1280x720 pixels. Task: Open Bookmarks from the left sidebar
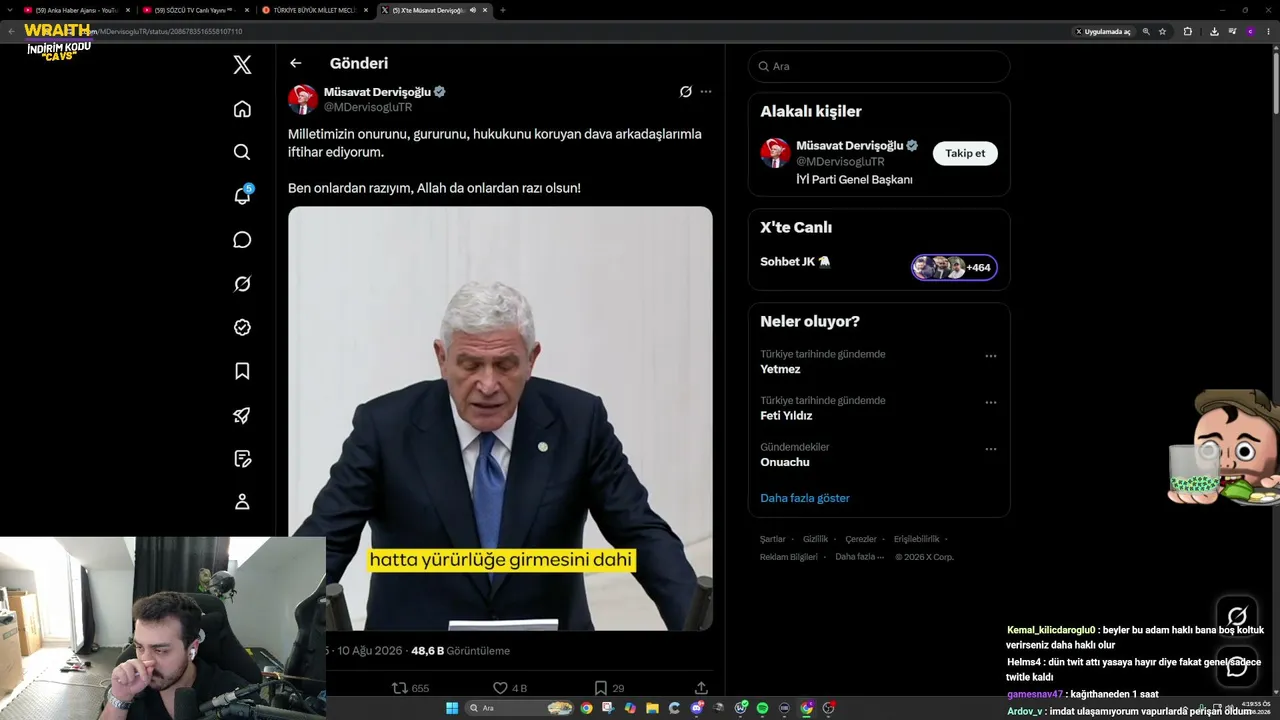point(242,371)
